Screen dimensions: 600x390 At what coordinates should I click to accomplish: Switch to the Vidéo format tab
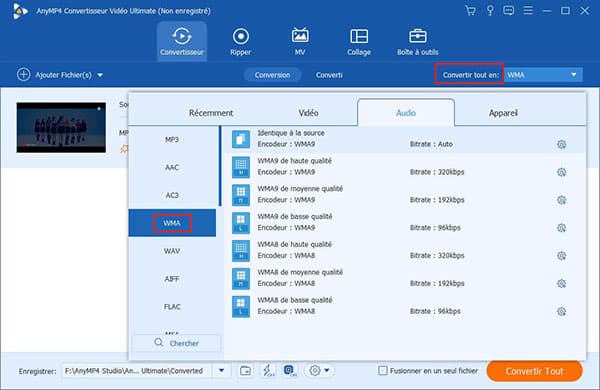308,113
